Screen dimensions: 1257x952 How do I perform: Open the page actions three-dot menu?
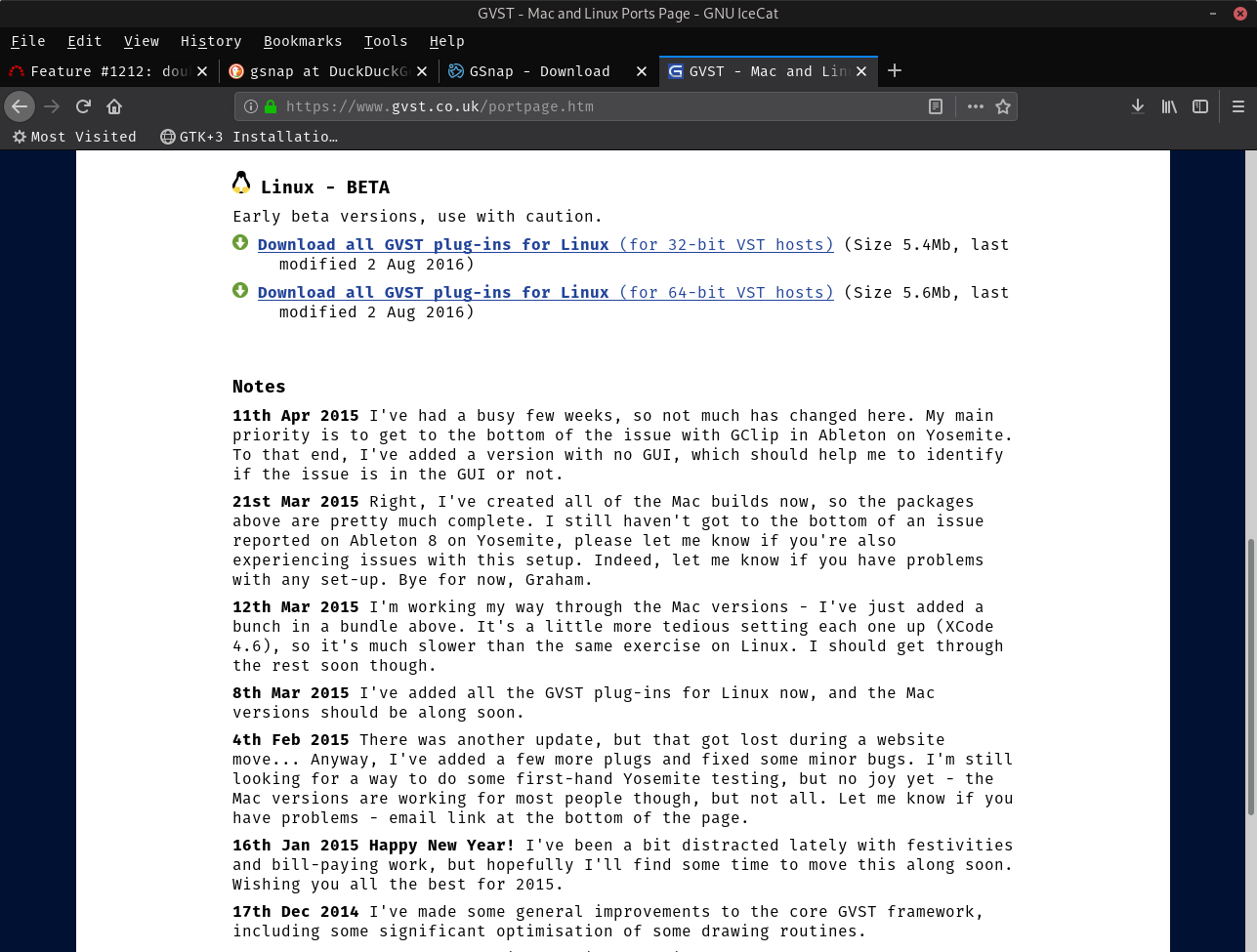pyautogui.click(x=975, y=106)
